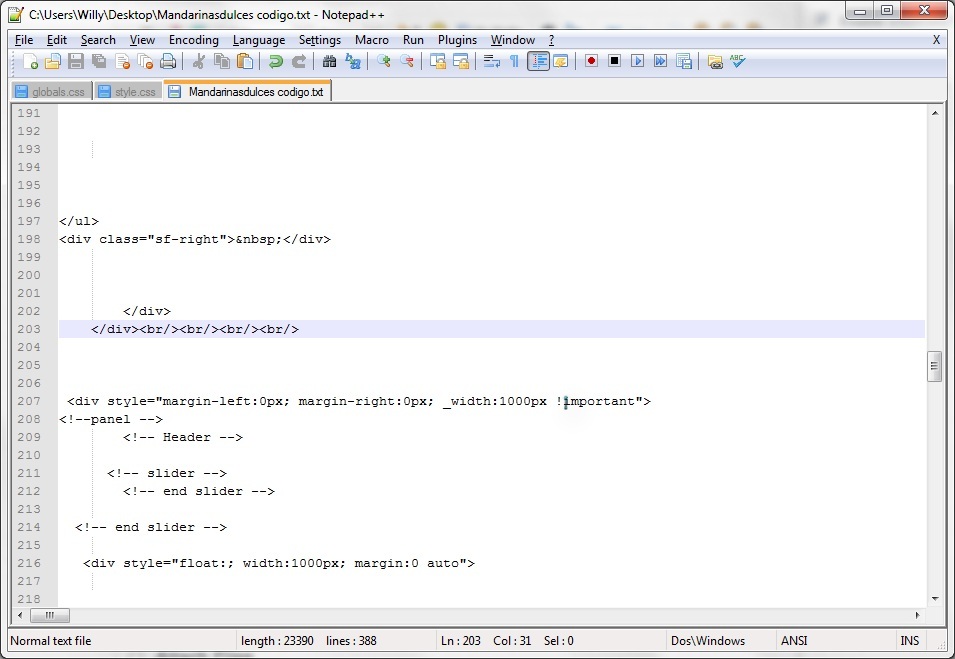Toggle INS insert mode in the status bar
This screenshot has height=659, width=955.
click(x=909, y=641)
